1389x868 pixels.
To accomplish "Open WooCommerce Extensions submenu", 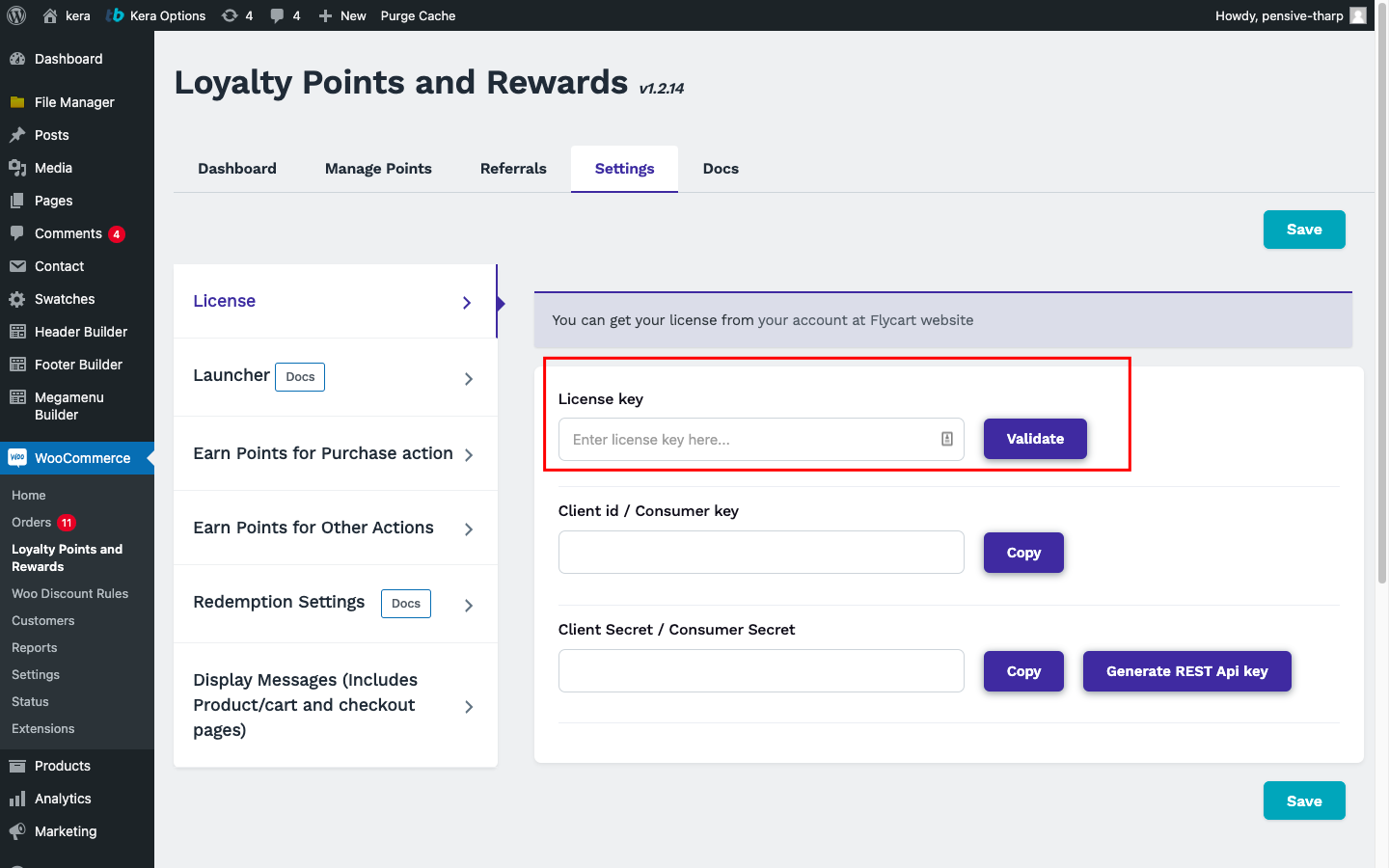I will coord(43,729).
